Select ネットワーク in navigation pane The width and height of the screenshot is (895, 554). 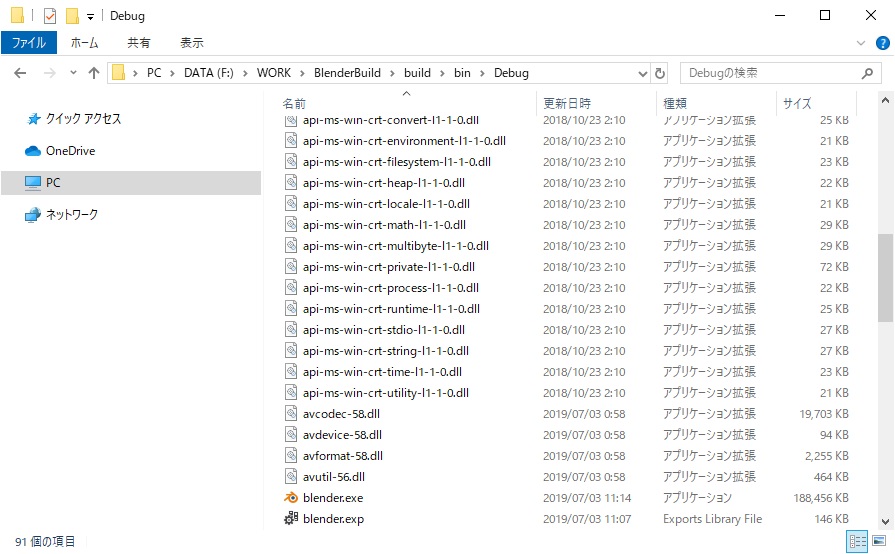[72, 215]
